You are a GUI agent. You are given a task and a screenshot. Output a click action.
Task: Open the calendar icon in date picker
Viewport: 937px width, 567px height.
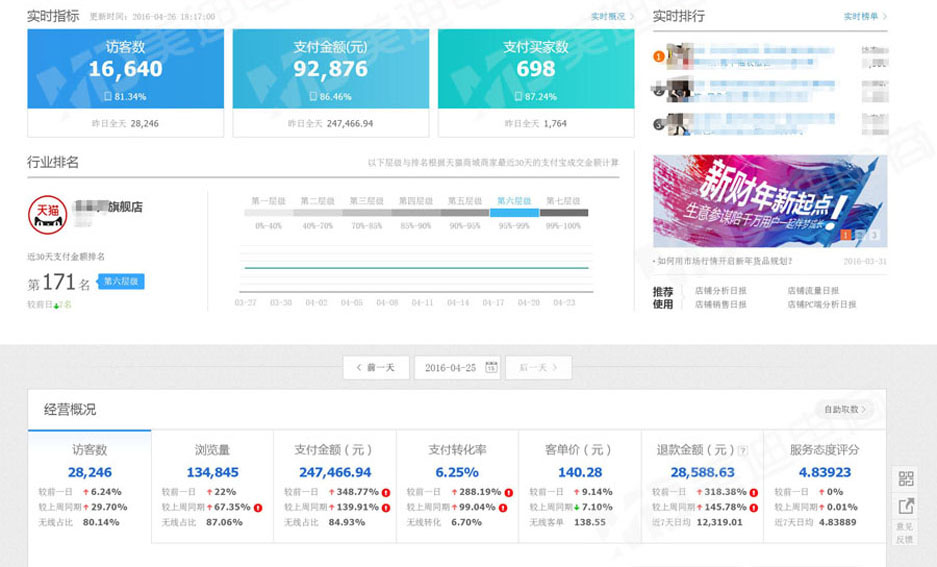(491, 368)
